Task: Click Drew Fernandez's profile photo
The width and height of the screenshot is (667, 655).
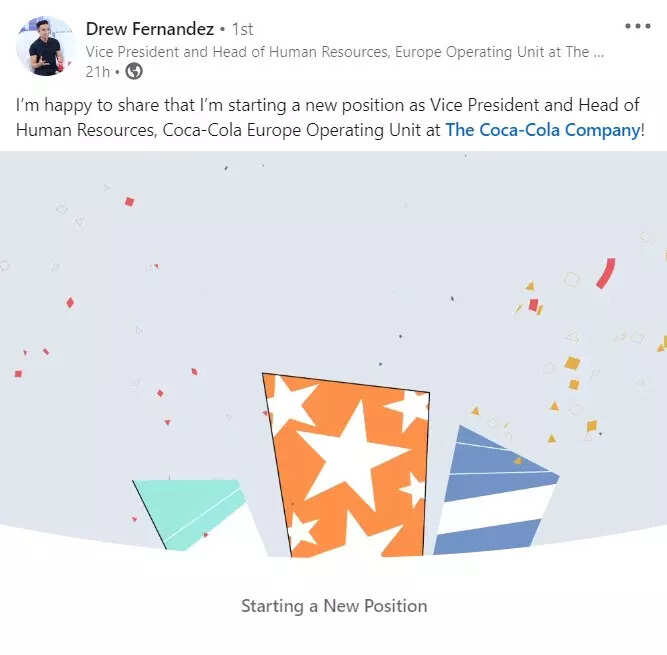Action: click(x=45, y=46)
